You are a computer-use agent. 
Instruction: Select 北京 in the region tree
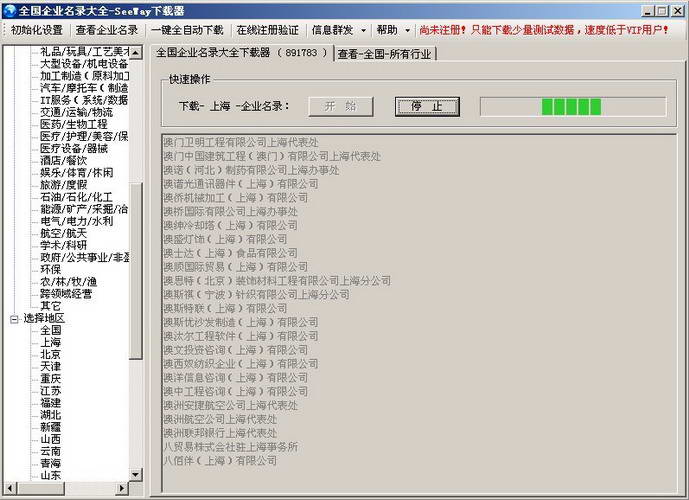(x=51, y=354)
